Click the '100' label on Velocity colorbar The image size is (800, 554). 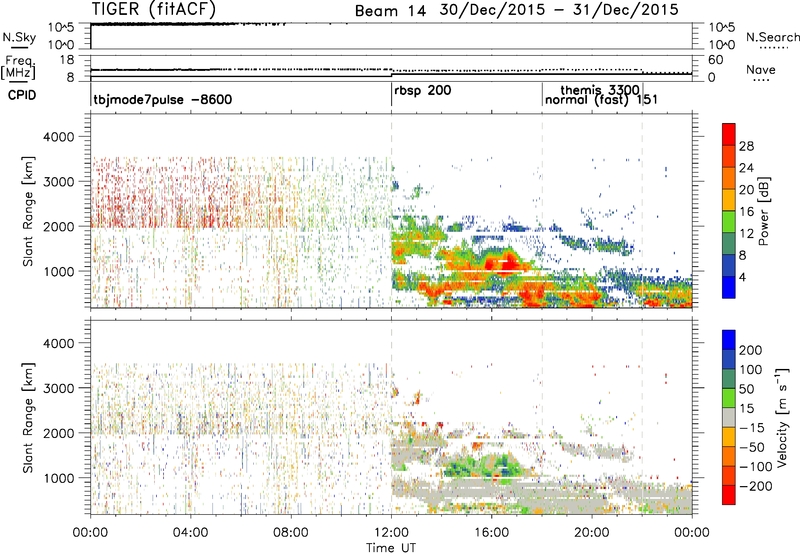coord(751,370)
